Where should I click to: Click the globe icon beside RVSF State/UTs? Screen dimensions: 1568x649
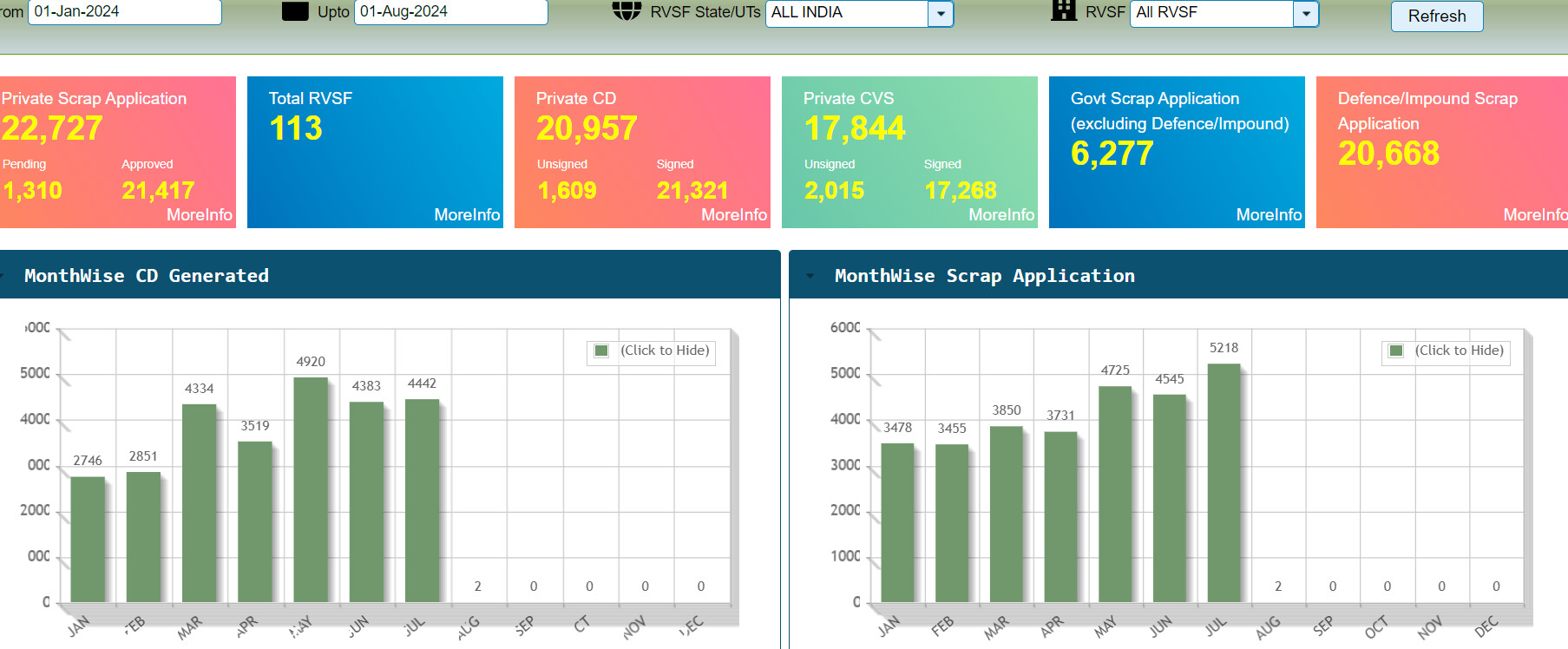(626, 11)
